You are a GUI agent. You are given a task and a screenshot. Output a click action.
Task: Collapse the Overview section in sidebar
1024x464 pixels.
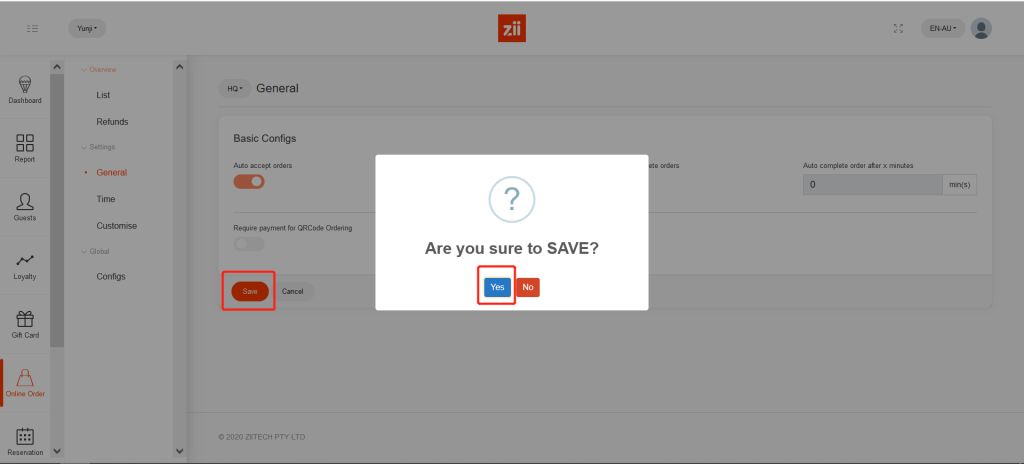tap(100, 69)
